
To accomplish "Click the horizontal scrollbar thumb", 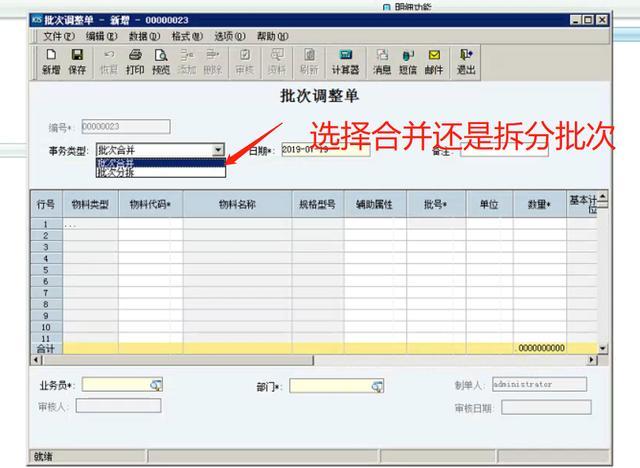I will pyautogui.click(x=178, y=360).
